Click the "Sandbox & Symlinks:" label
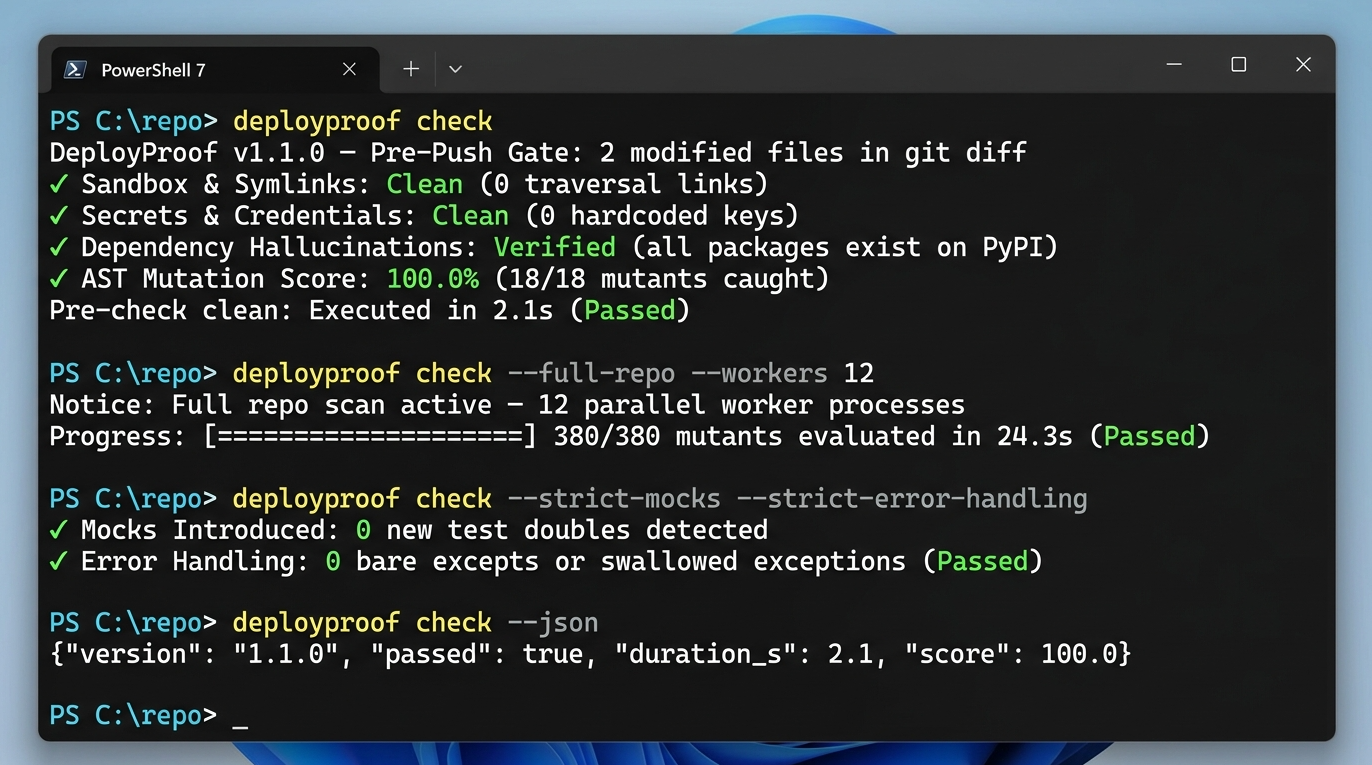Image resolution: width=1372 pixels, height=765 pixels. (226, 185)
